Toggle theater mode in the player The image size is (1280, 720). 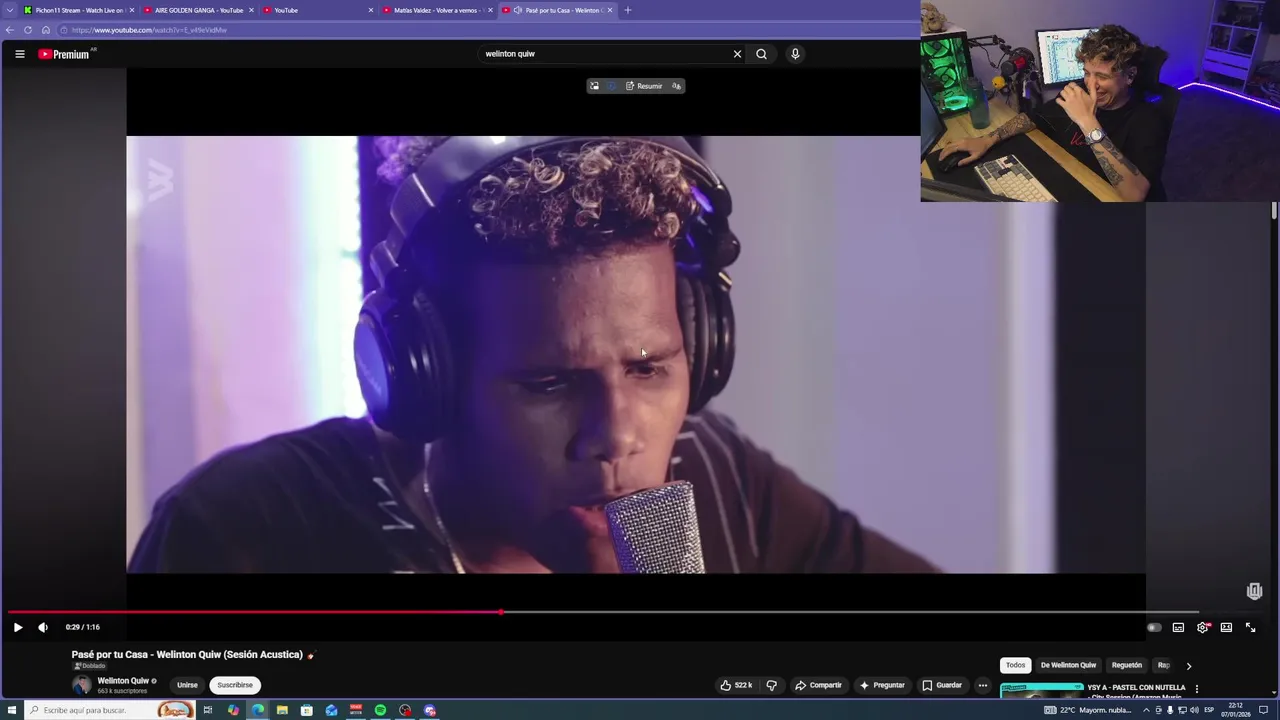point(1226,627)
